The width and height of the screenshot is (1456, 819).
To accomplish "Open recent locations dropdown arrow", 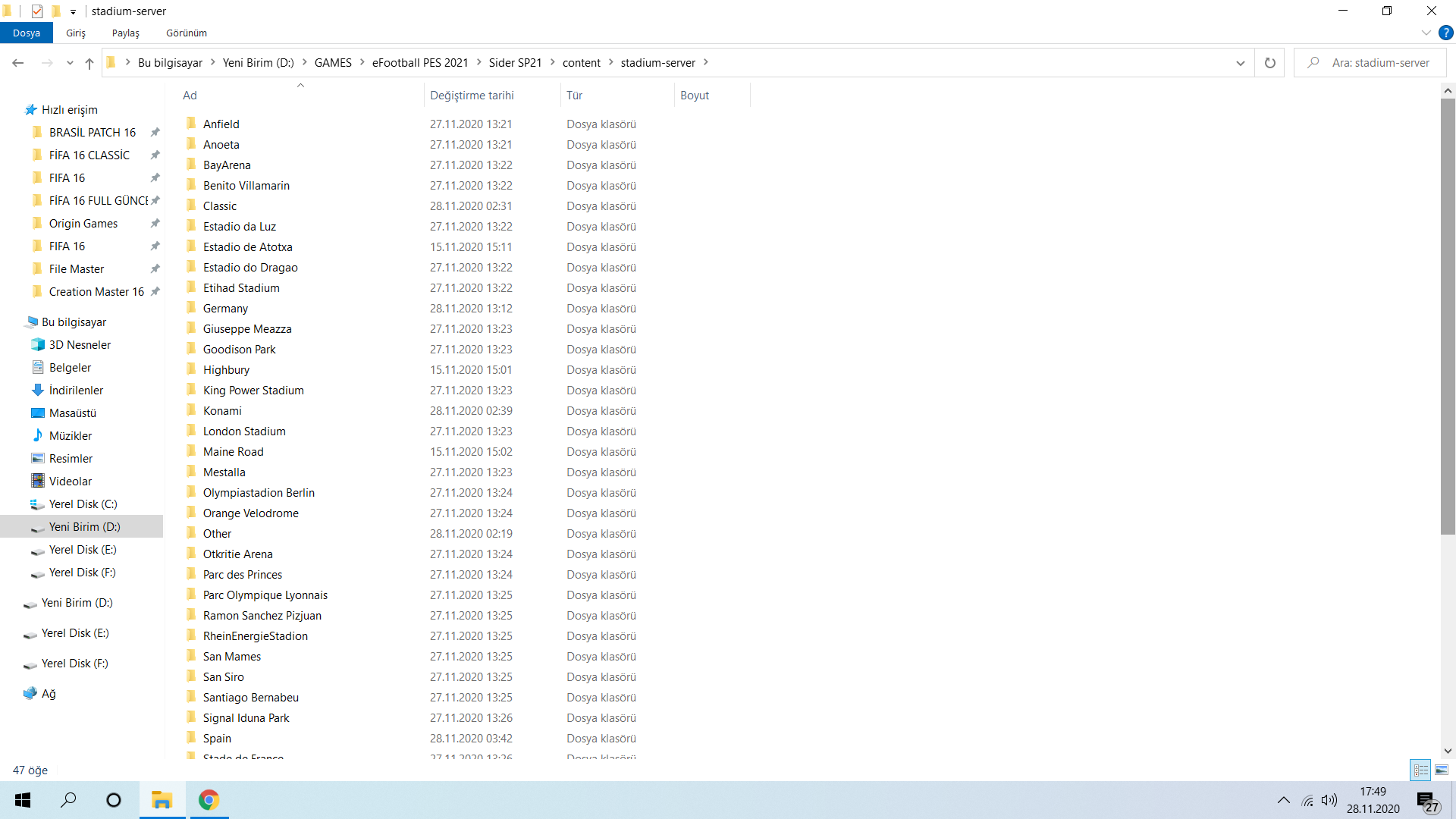I will point(70,63).
